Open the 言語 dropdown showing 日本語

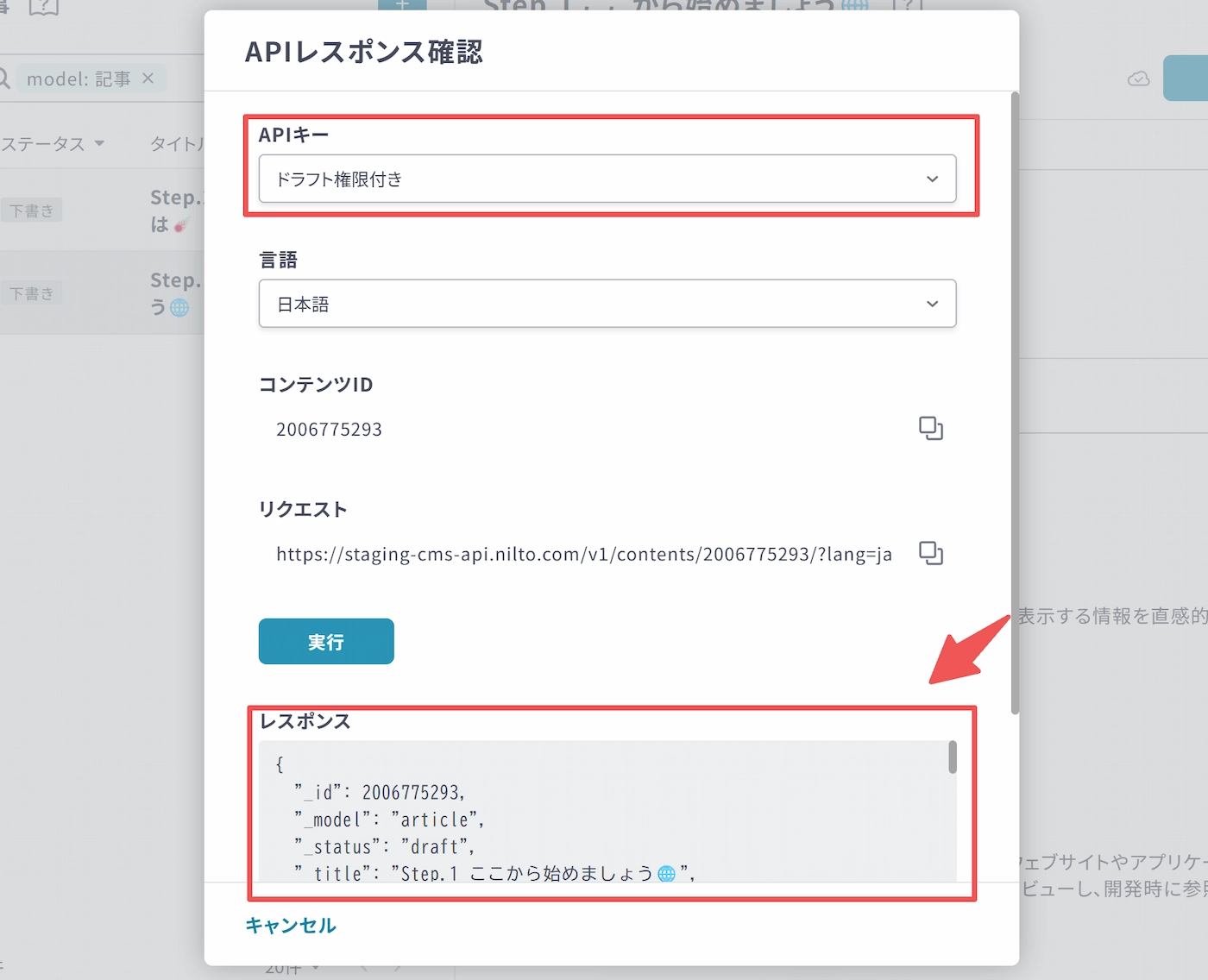click(607, 304)
